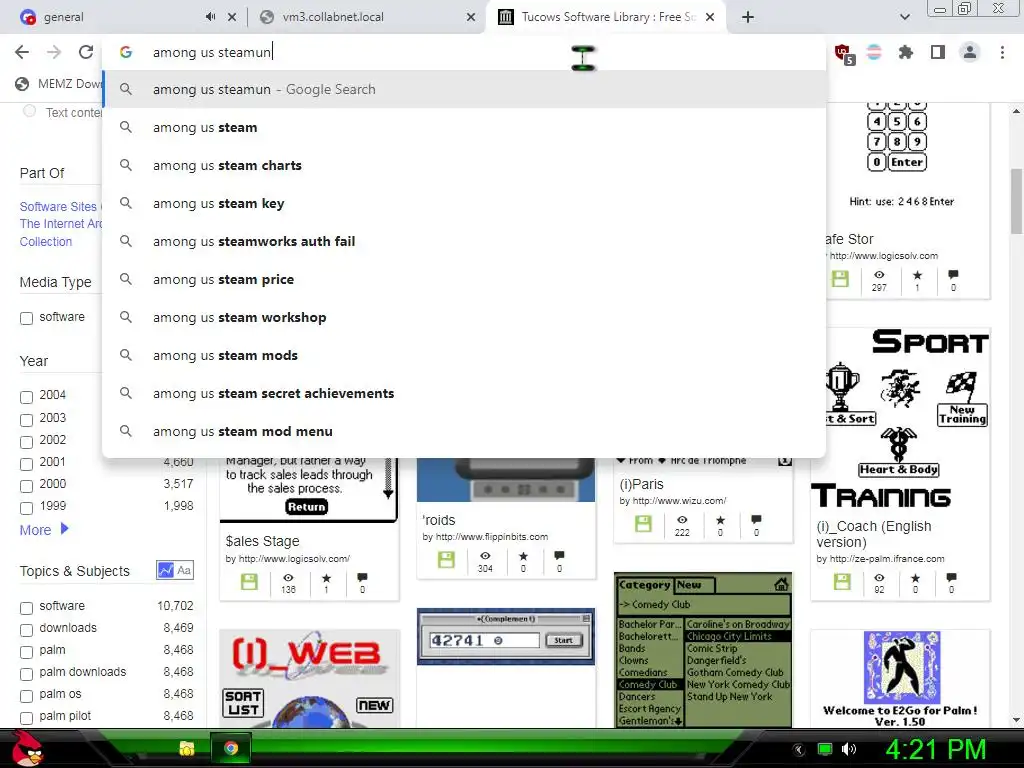Click the comment bubble under (i)_Coach

952,577
